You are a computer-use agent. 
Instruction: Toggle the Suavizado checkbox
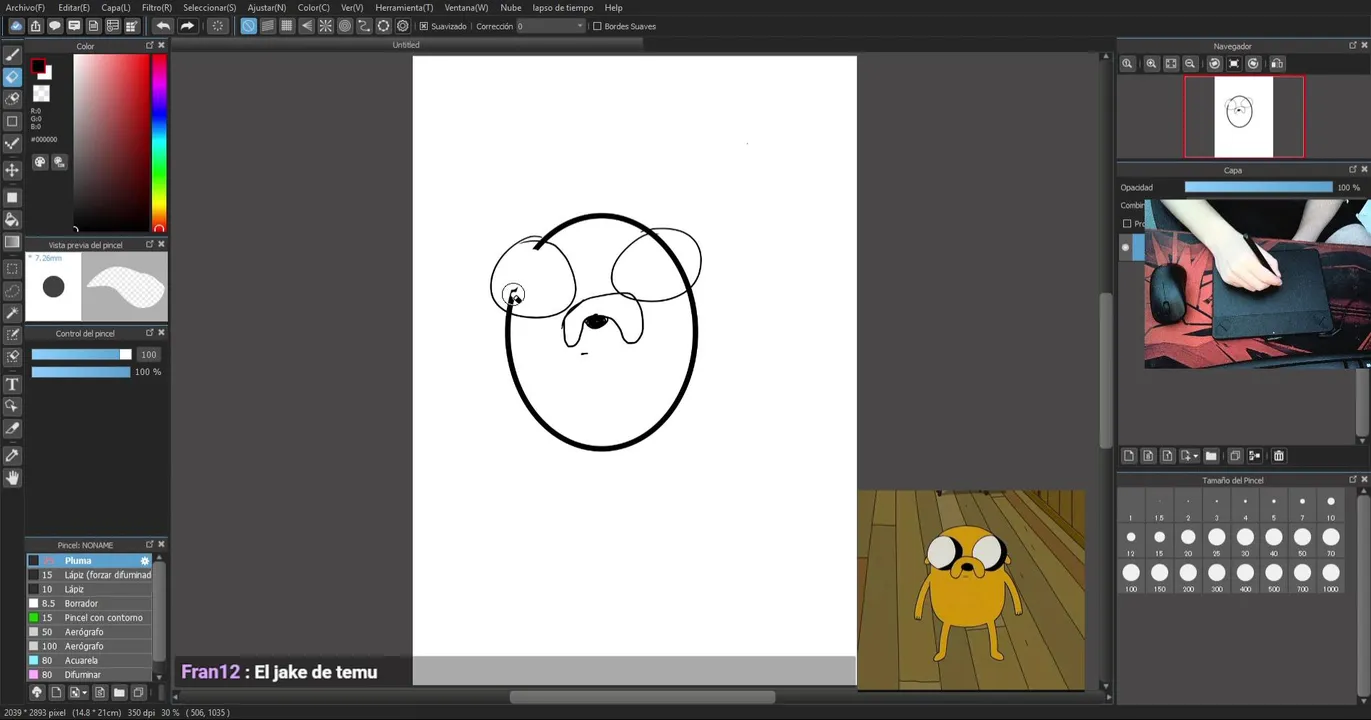tap(424, 26)
